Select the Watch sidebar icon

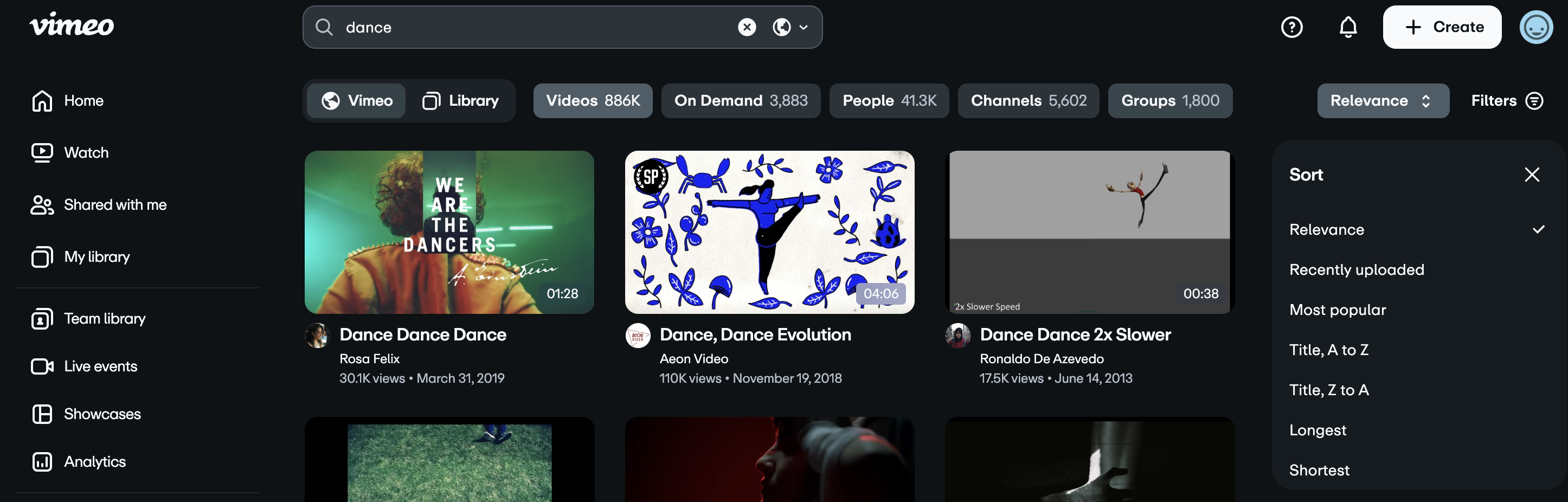click(x=41, y=152)
